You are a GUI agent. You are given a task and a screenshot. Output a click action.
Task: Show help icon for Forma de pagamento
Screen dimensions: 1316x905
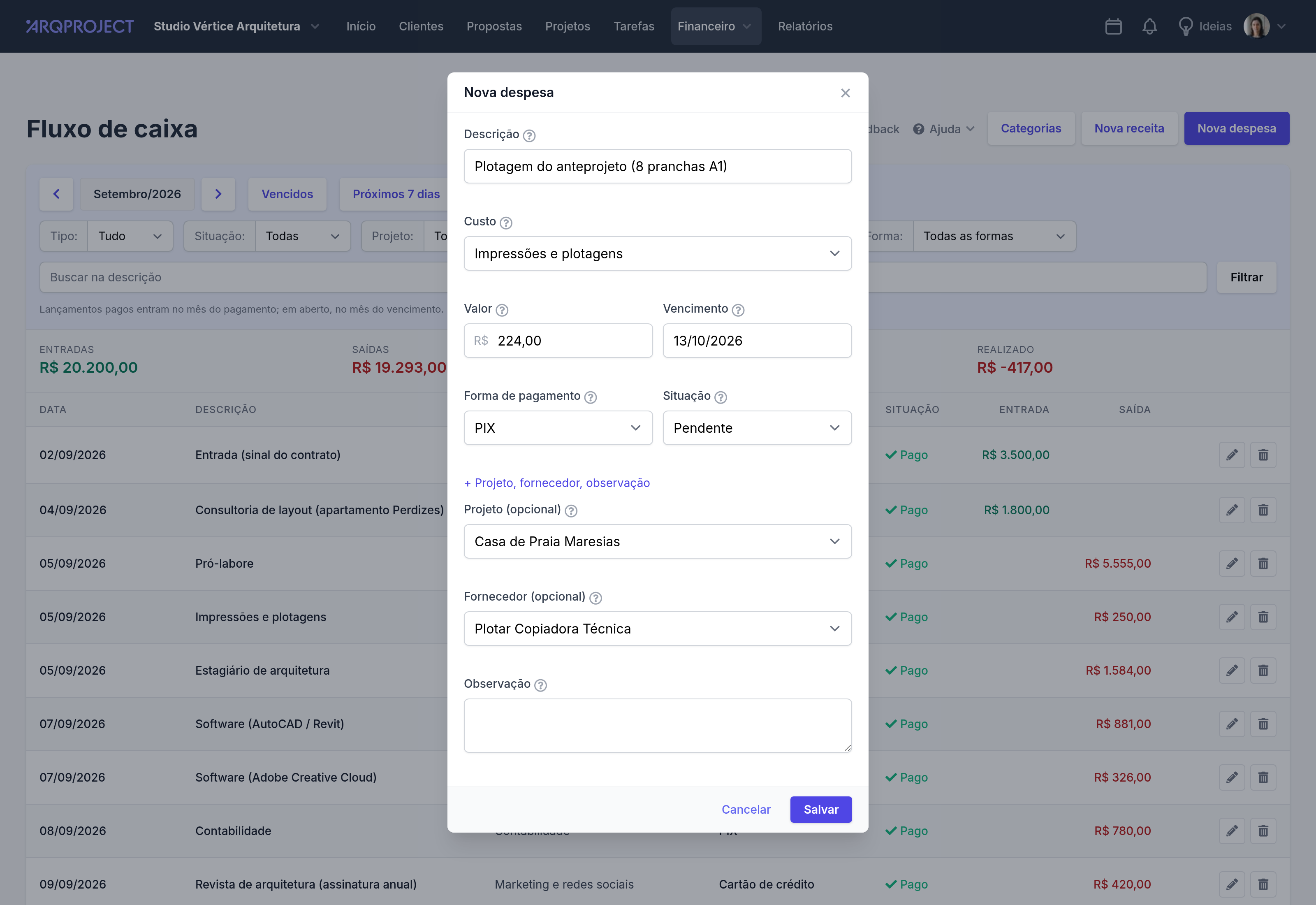[x=590, y=397]
